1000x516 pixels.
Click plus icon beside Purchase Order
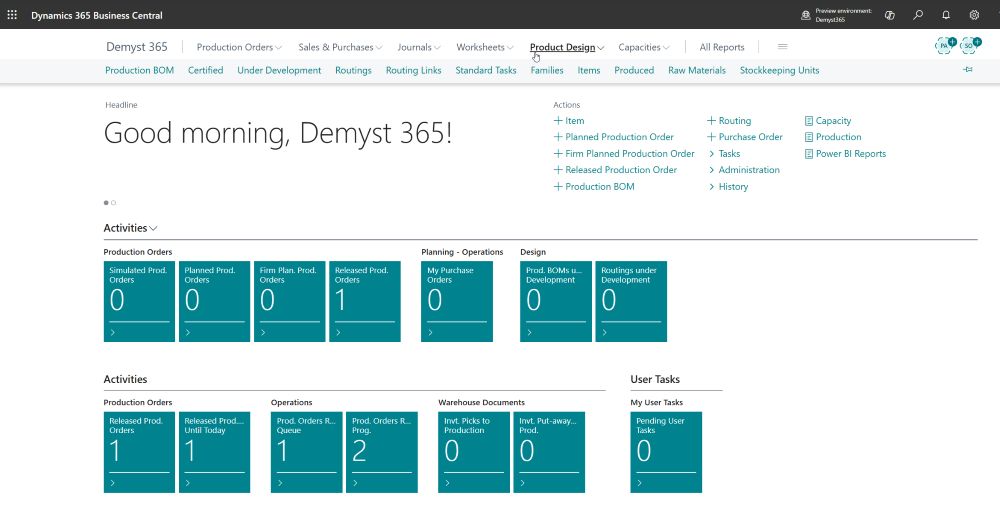[712, 137]
